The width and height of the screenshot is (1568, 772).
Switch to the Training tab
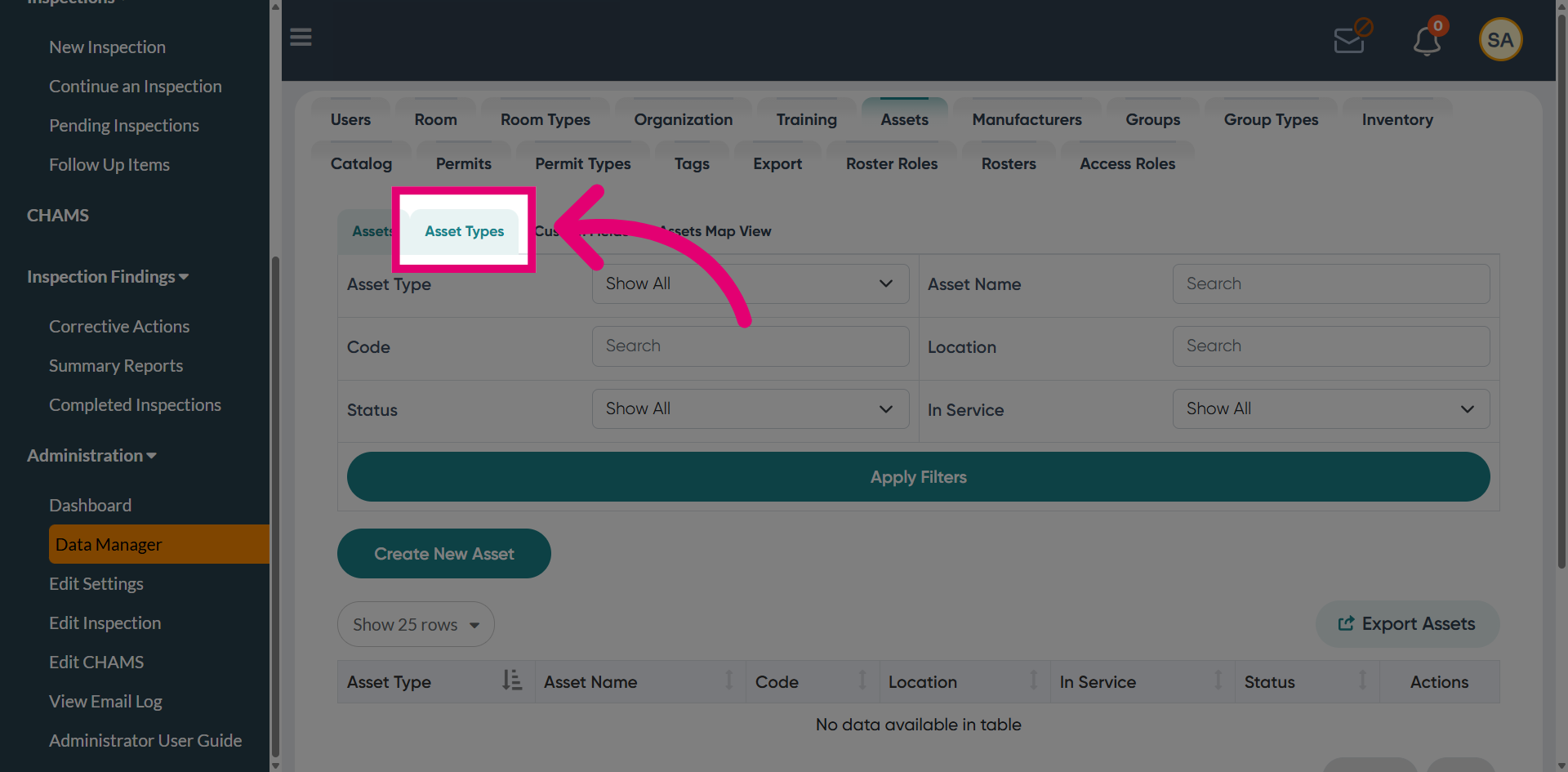(806, 119)
